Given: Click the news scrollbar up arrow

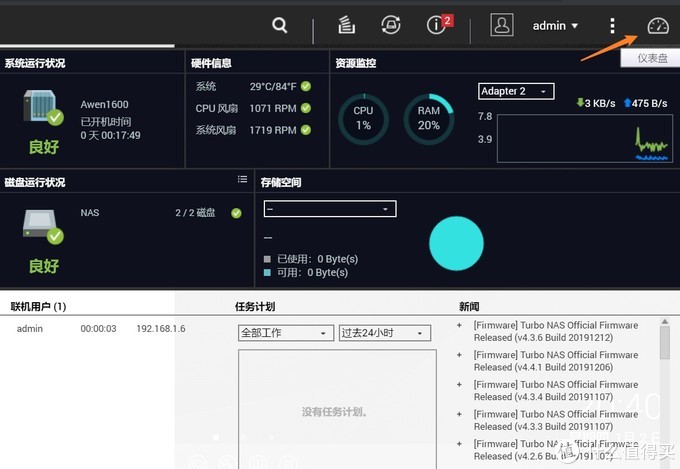Looking at the screenshot, I should tap(665, 321).
